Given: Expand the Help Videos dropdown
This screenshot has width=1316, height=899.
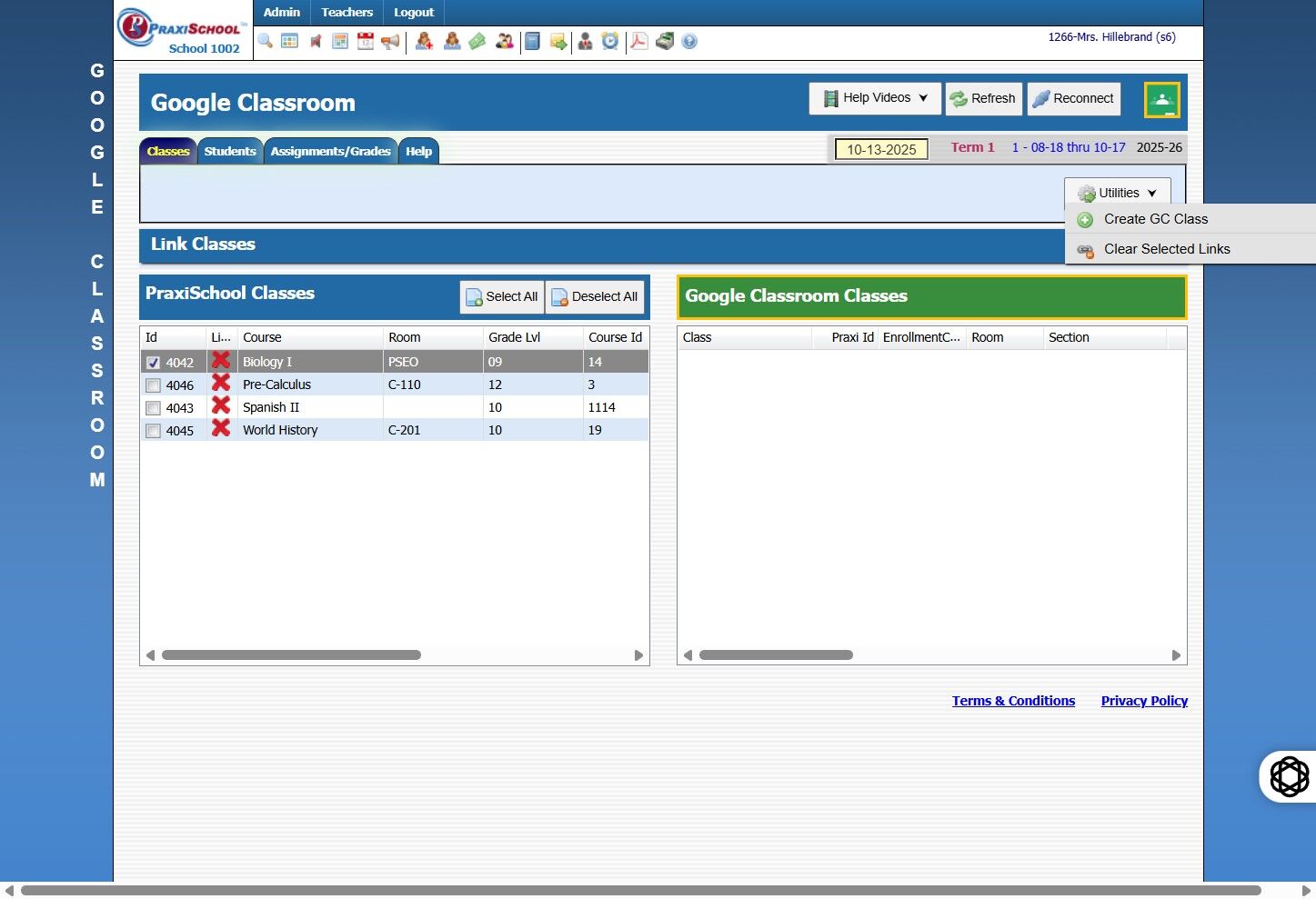Looking at the screenshot, I should coord(875,98).
